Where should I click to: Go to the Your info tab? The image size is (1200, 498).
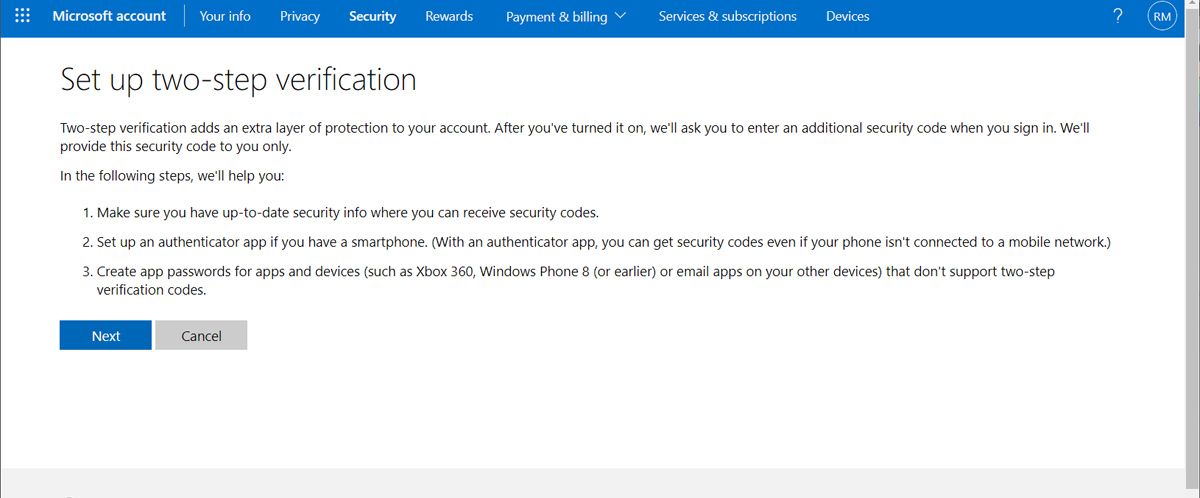(x=225, y=16)
